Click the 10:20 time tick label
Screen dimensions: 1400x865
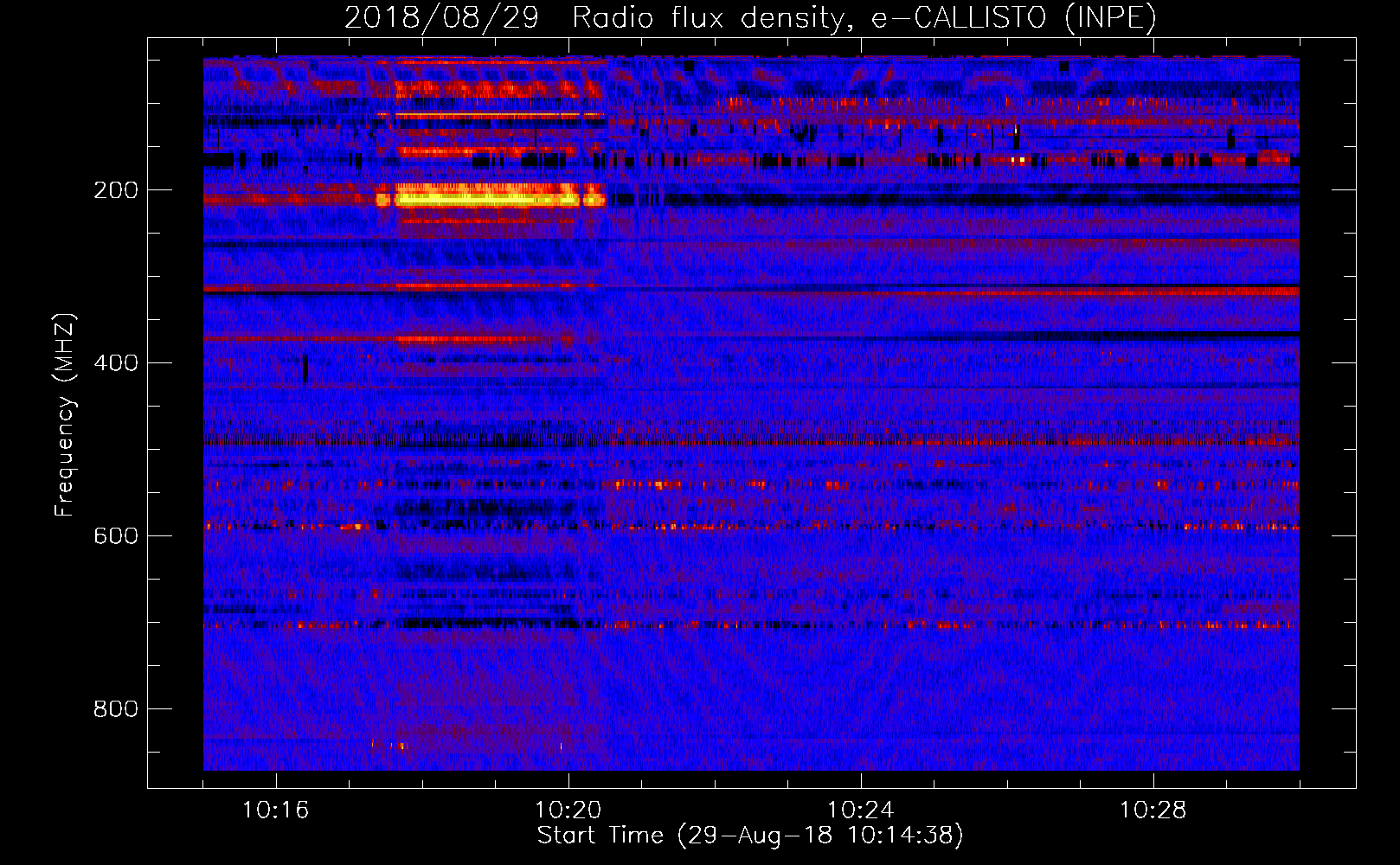point(568,811)
